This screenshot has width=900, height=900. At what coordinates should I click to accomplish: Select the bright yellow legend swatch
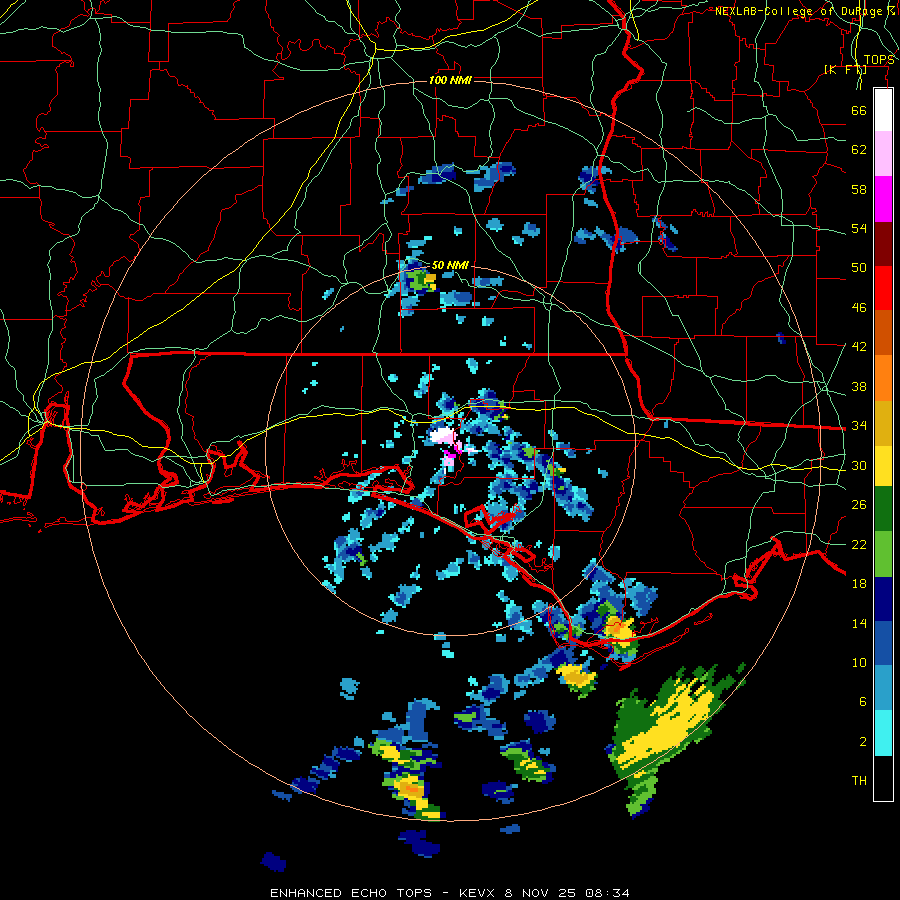point(883,466)
